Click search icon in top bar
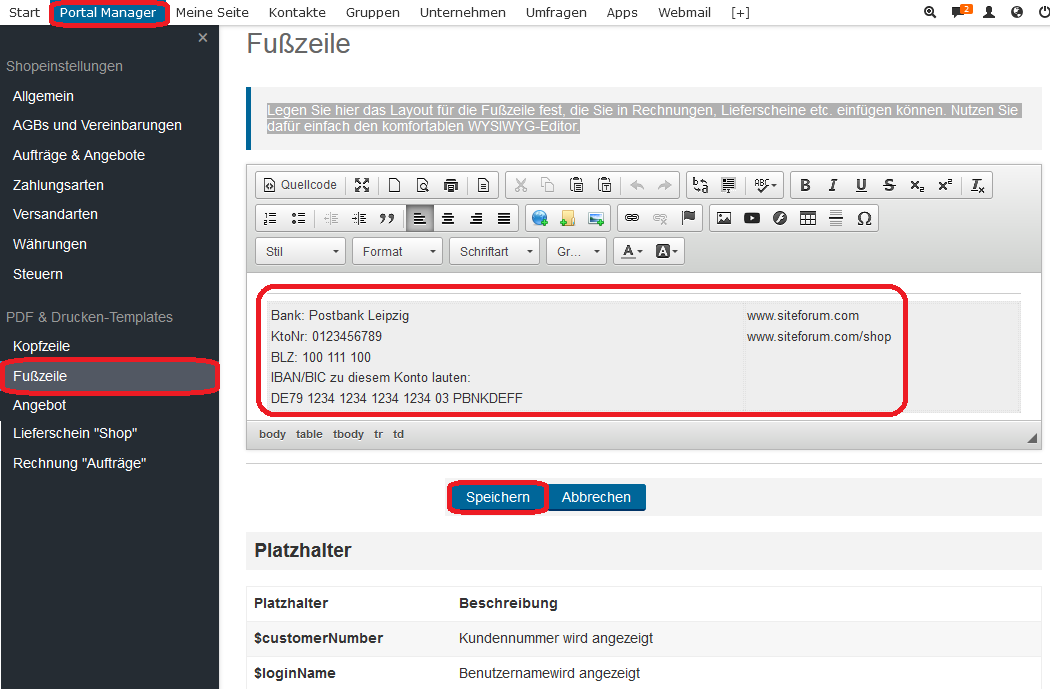 pyautogui.click(x=930, y=12)
